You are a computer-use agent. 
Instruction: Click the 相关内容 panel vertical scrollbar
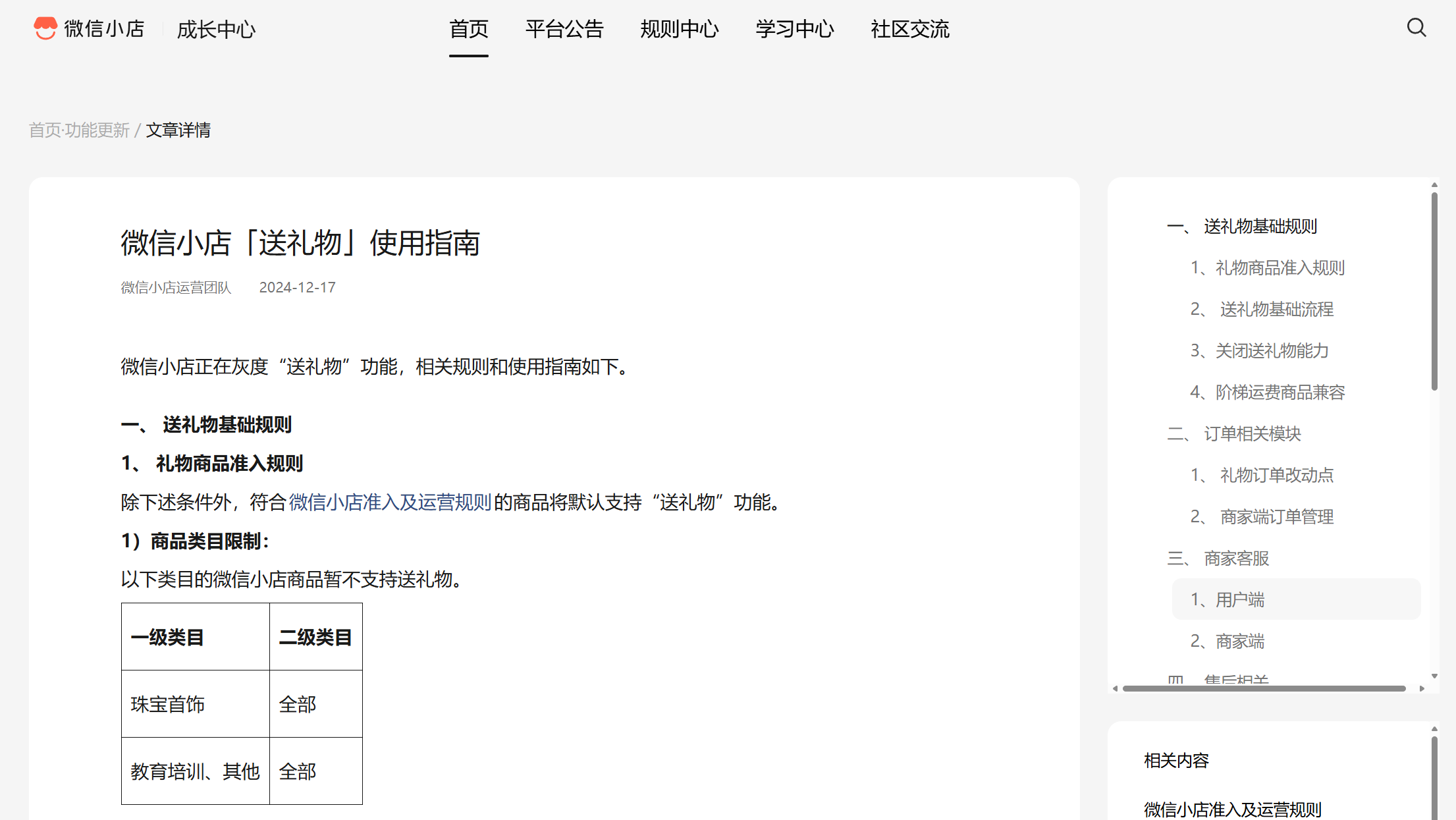click(1434, 779)
